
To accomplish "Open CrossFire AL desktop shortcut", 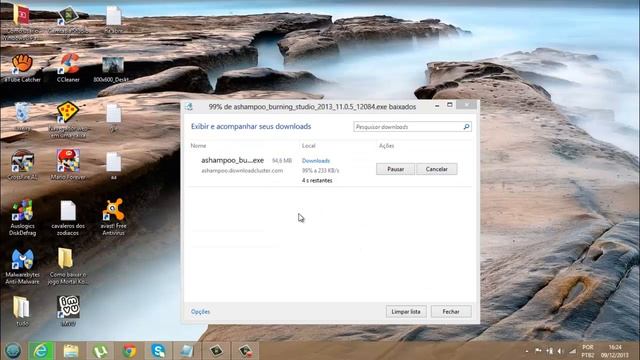I will 22,165.
